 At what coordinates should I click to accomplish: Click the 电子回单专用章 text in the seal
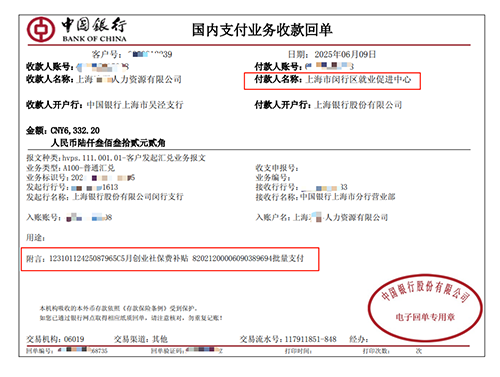[425, 317]
